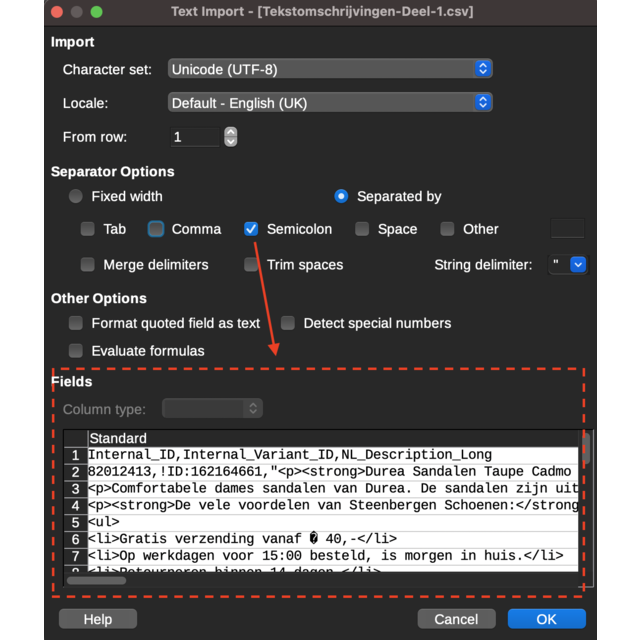The width and height of the screenshot is (640, 640).
Task: Confirm import with the OK button
Action: point(546,619)
